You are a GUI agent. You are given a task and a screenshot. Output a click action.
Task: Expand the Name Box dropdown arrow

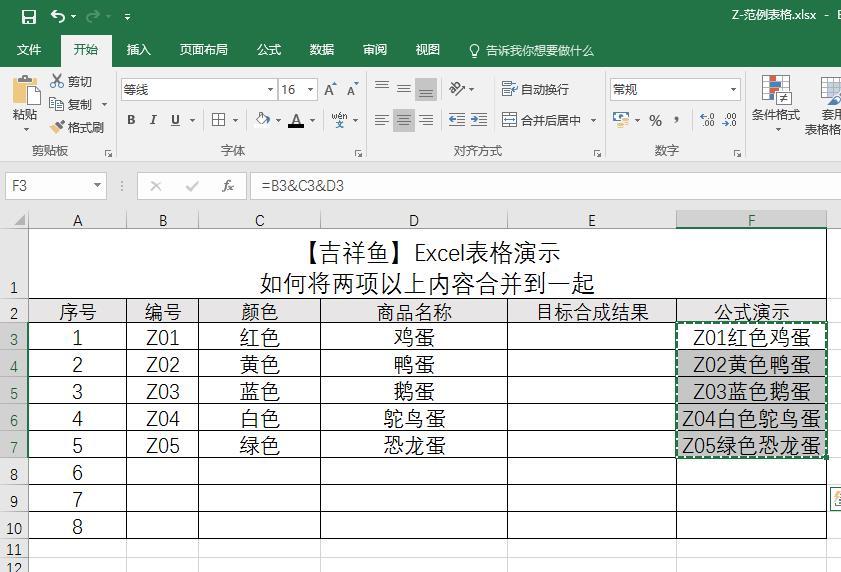tap(97, 186)
